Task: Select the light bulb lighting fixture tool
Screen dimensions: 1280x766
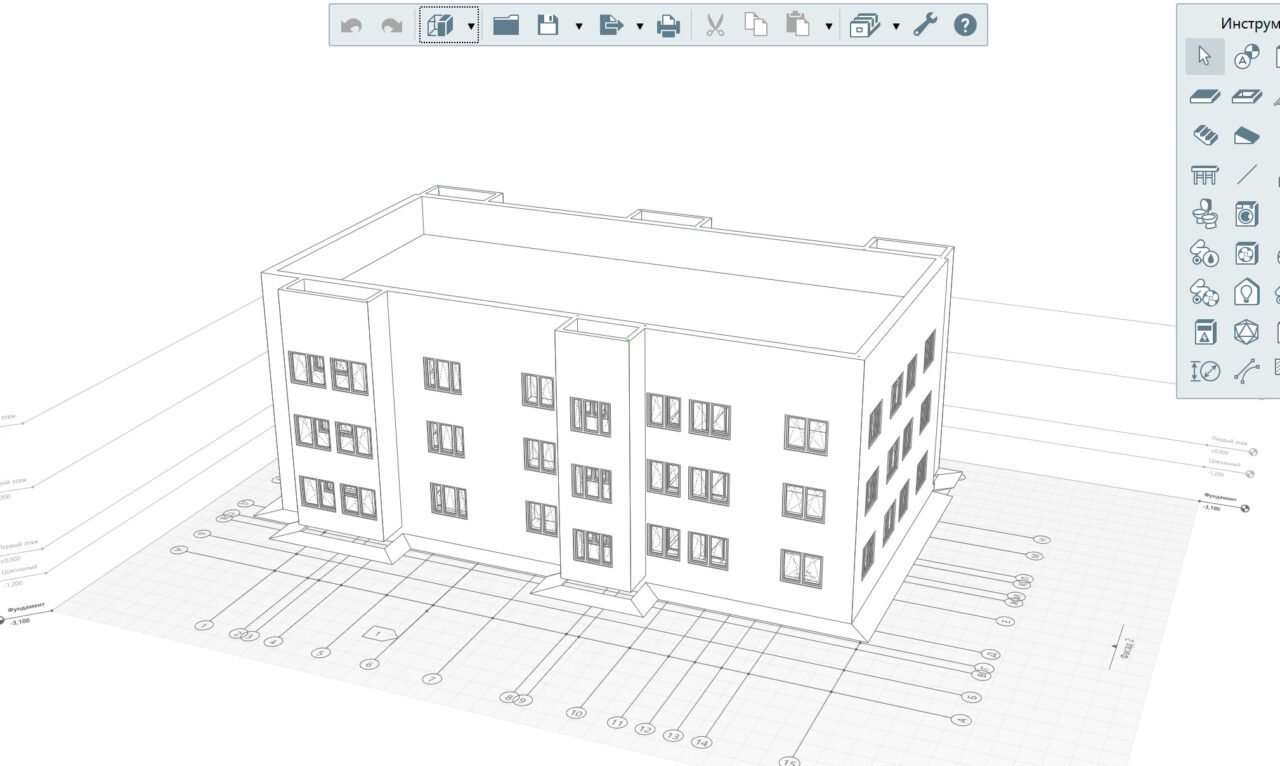Action: [x=1246, y=292]
